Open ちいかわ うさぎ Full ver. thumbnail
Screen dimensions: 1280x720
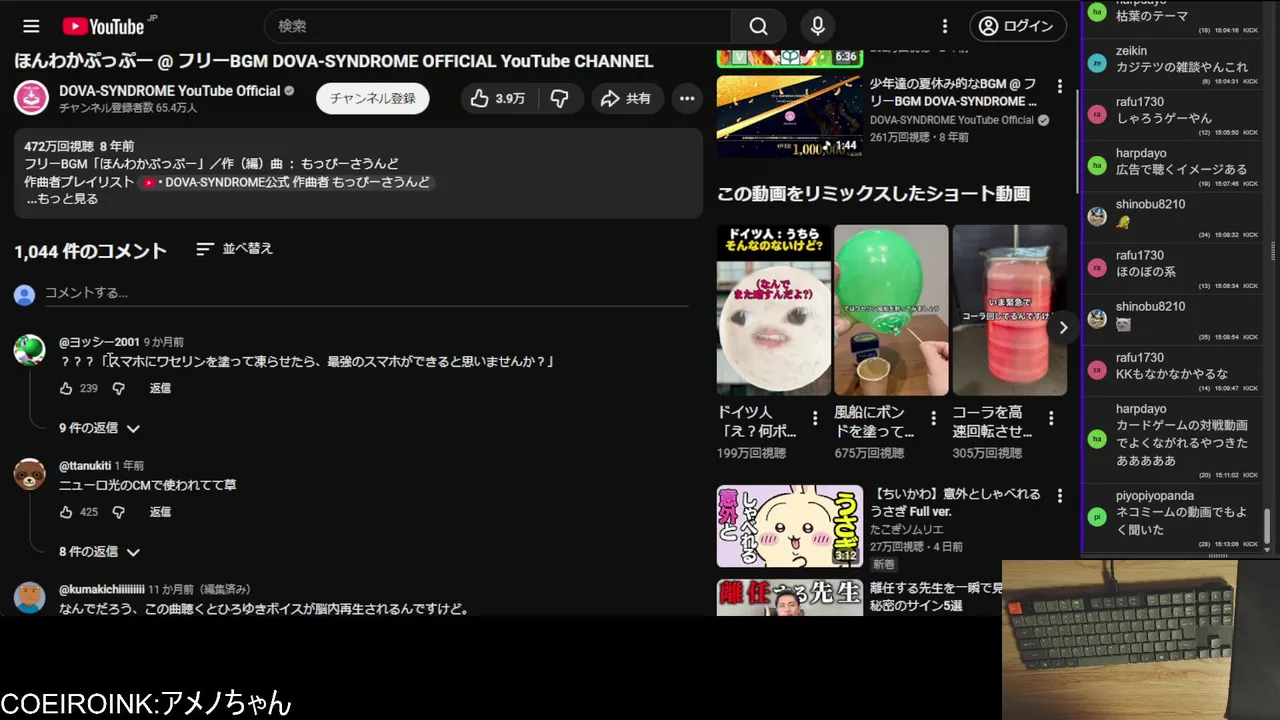[x=790, y=526]
